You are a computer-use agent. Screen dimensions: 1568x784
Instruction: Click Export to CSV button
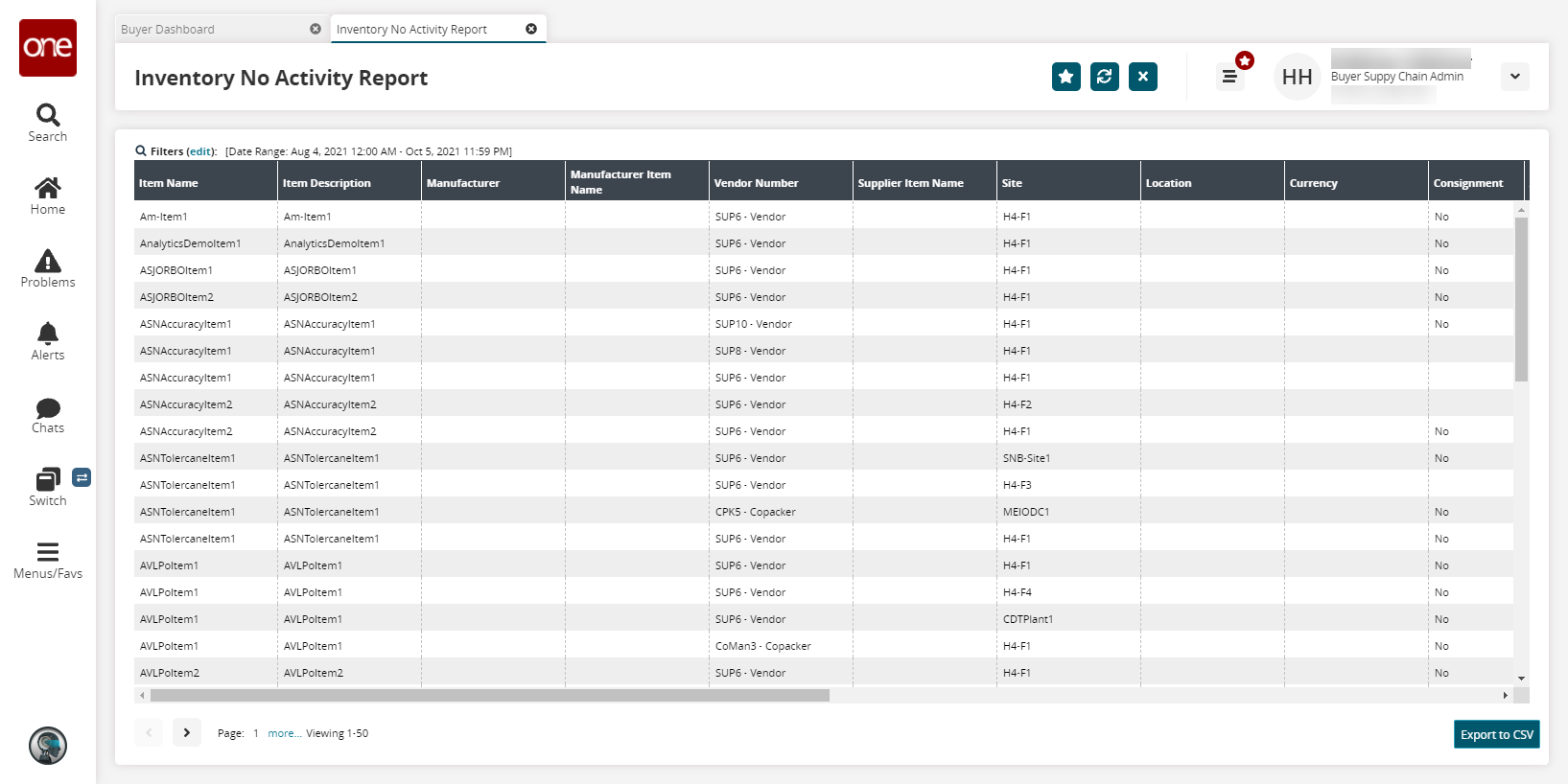(1496, 734)
